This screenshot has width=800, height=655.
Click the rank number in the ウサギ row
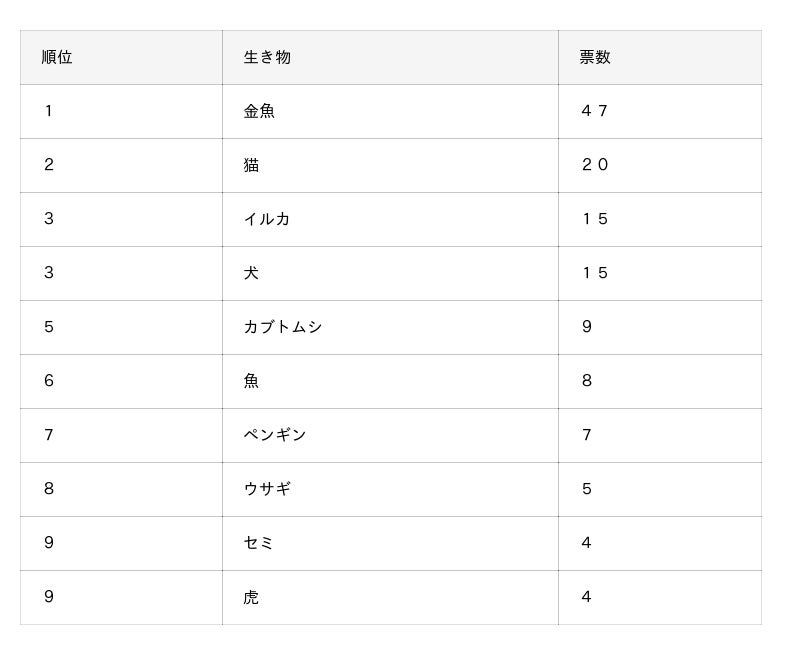tap(49, 489)
